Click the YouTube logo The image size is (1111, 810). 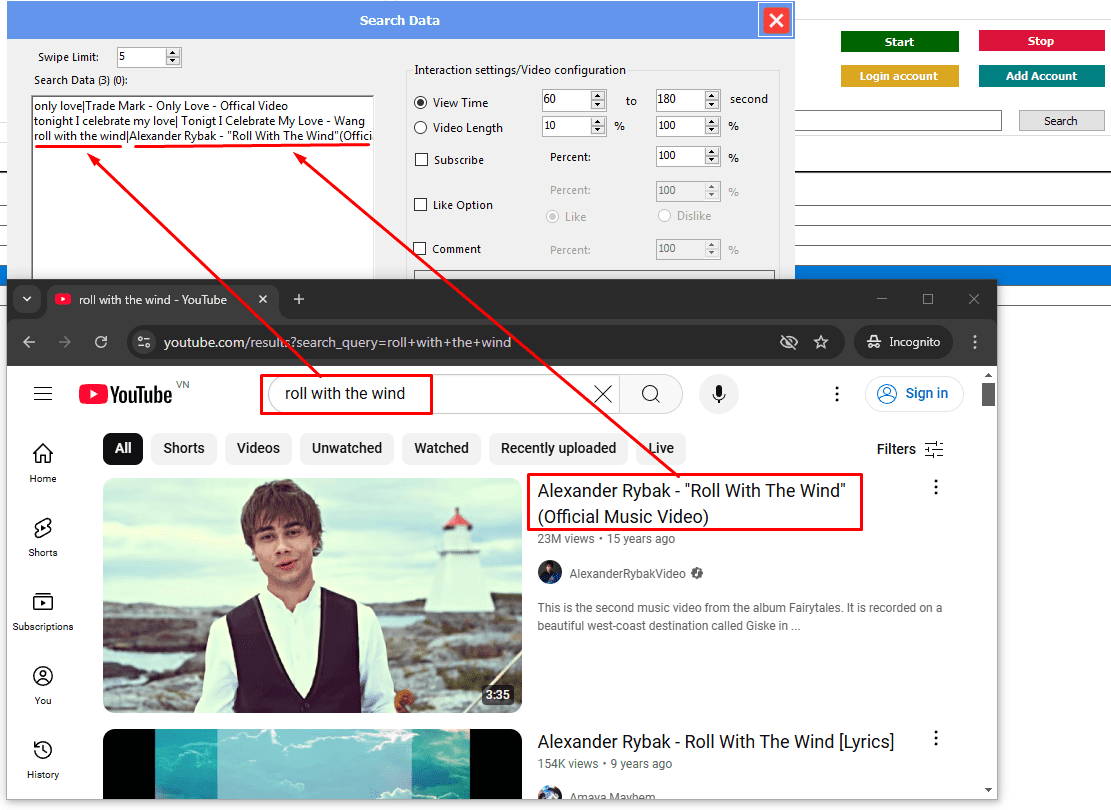pos(125,394)
